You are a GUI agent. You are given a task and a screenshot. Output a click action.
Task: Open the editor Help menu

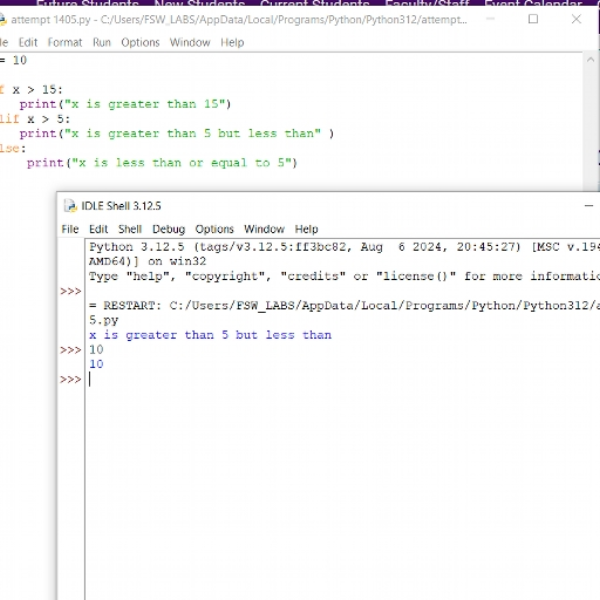point(232,42)
